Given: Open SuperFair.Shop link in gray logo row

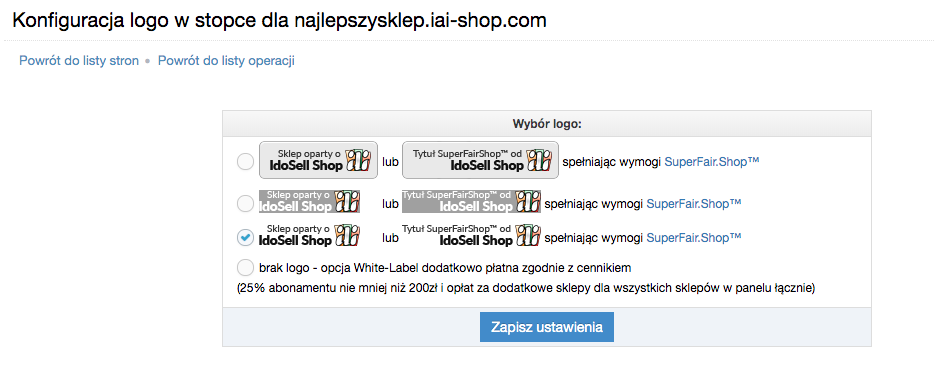Looking at the screenshot, I should click(x=694, y=204).
